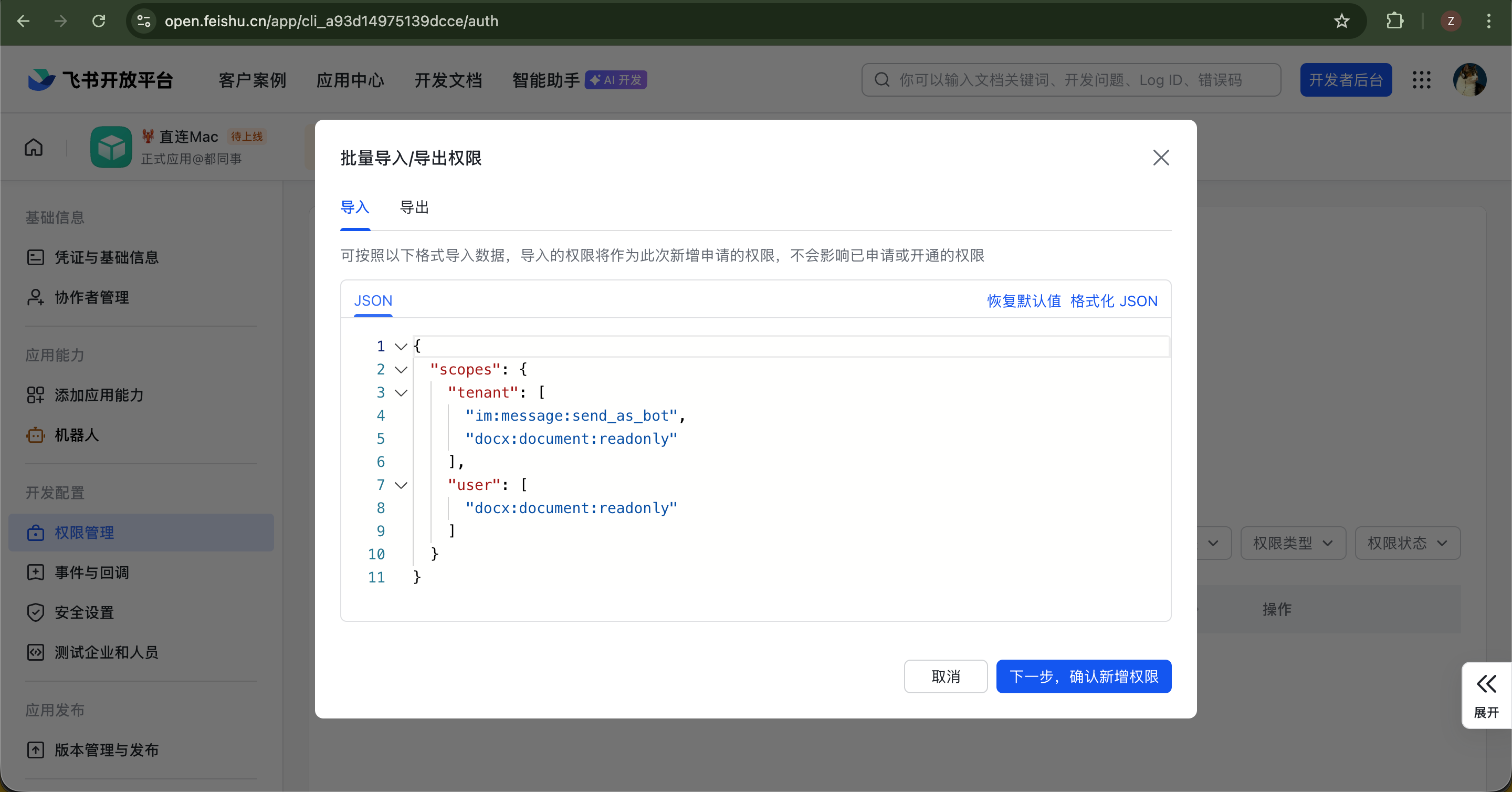Open the 权限类型 dropdown
Viewport: 1512px width, 792px height.
[x=1293, y=543]
